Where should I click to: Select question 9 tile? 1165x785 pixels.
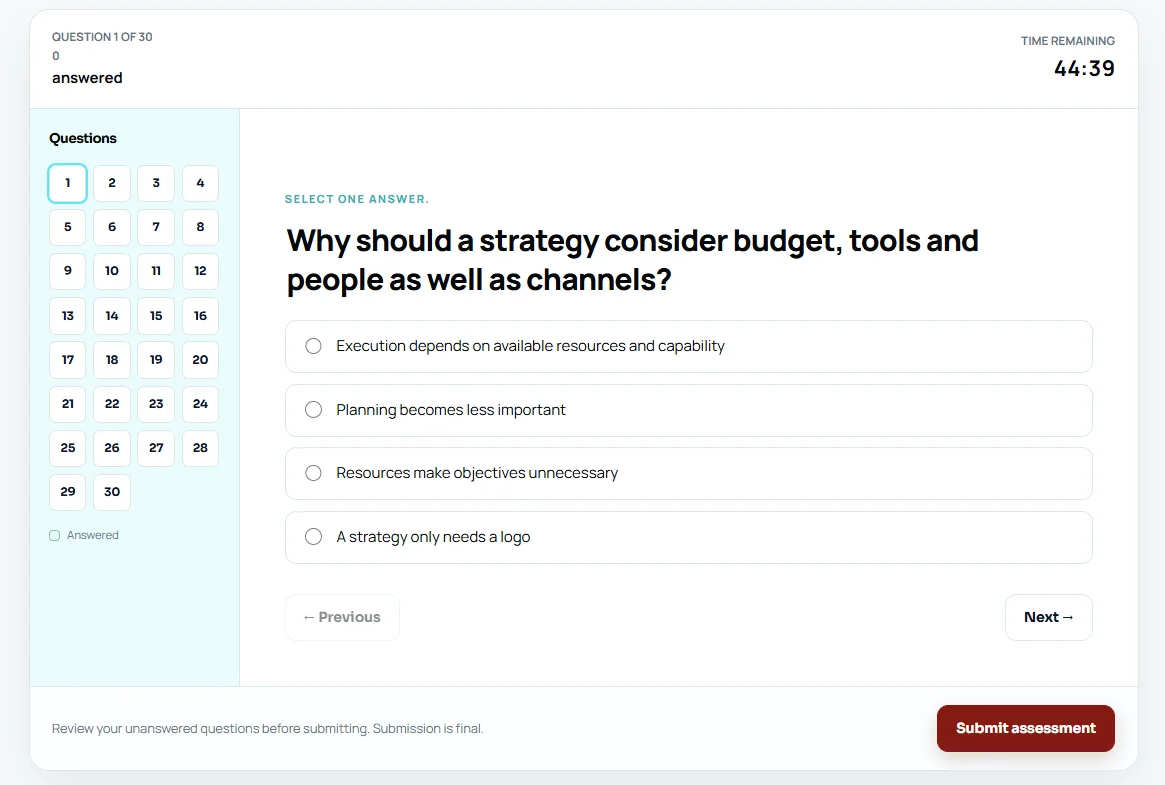pyautogui.click(x=68, y=271)
